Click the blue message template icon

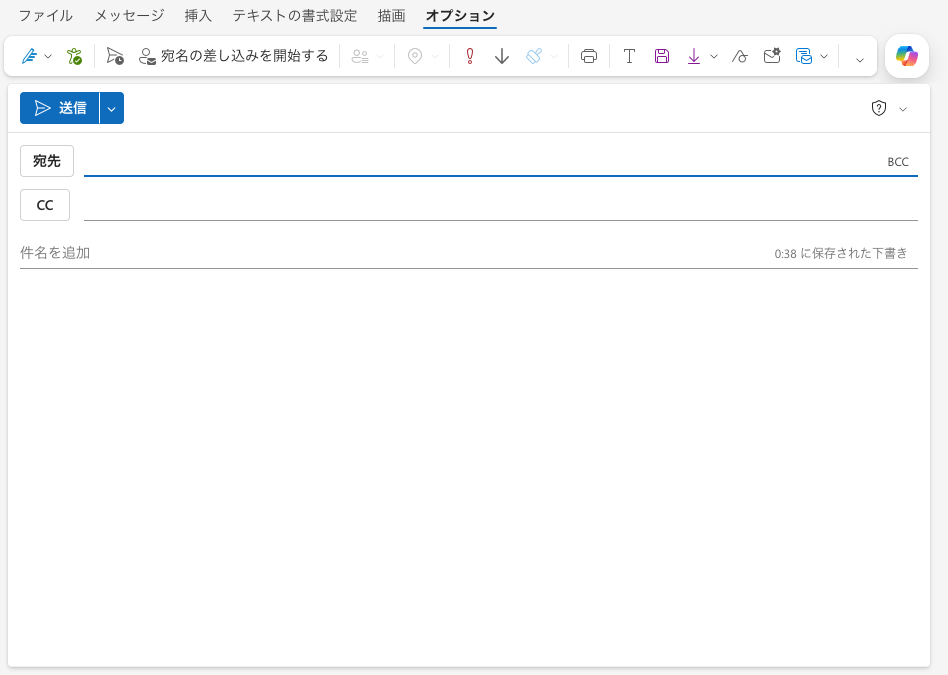pyautogui.click(x=804, y=56)
